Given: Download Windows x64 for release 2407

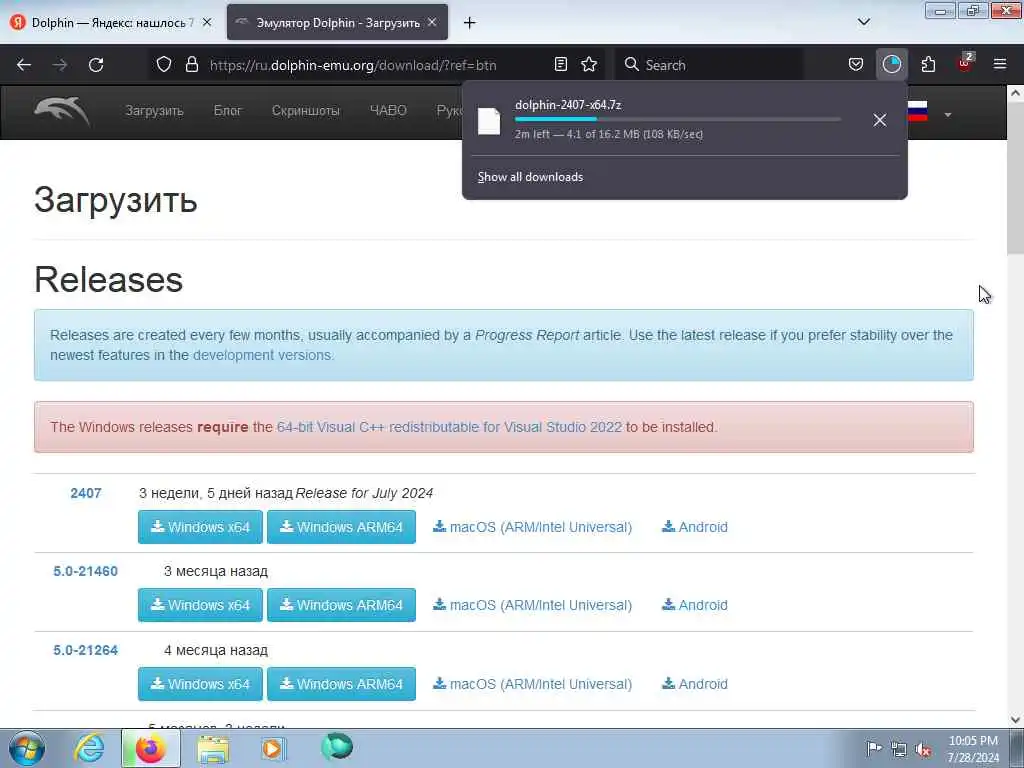Looking at the screenshot, I should 200,527.
